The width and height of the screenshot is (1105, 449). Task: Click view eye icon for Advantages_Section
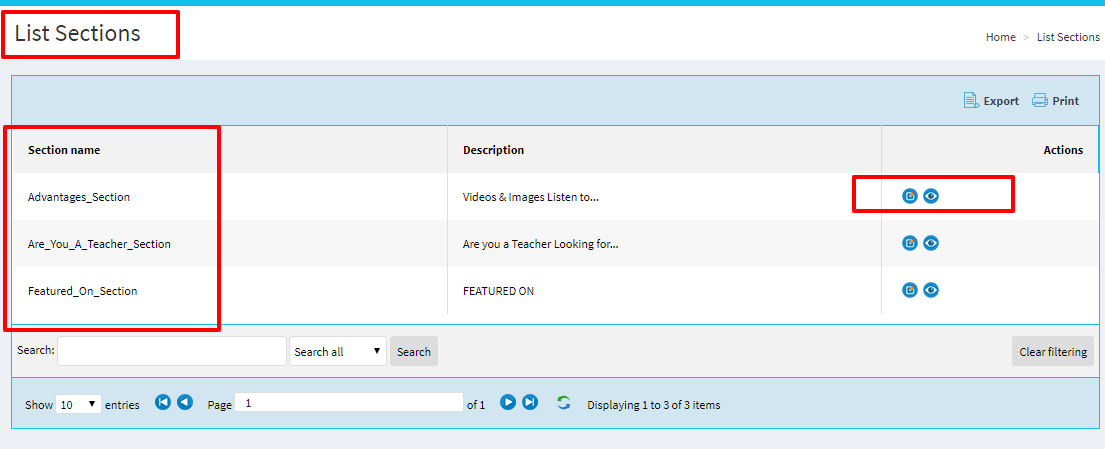click(x=931, y=196)
